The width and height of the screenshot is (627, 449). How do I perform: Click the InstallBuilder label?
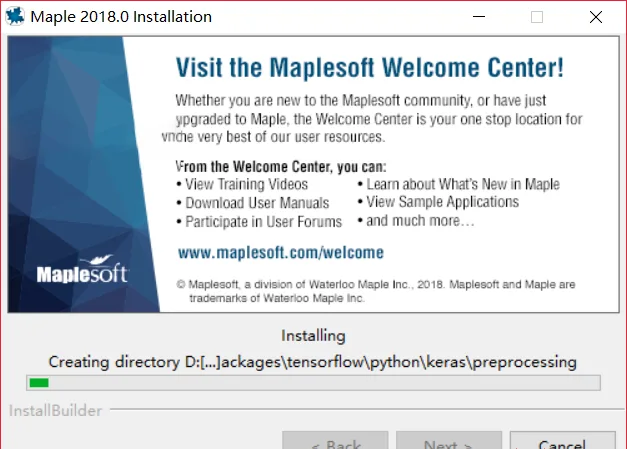(x=55, y=411)
